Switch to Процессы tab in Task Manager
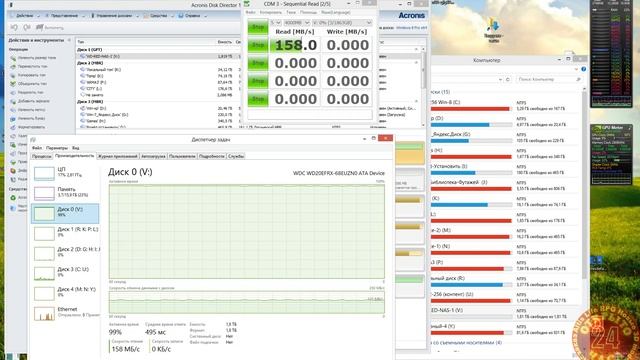Screen dimensions: 640x360 pyautogui.click(x=42, y=156)
